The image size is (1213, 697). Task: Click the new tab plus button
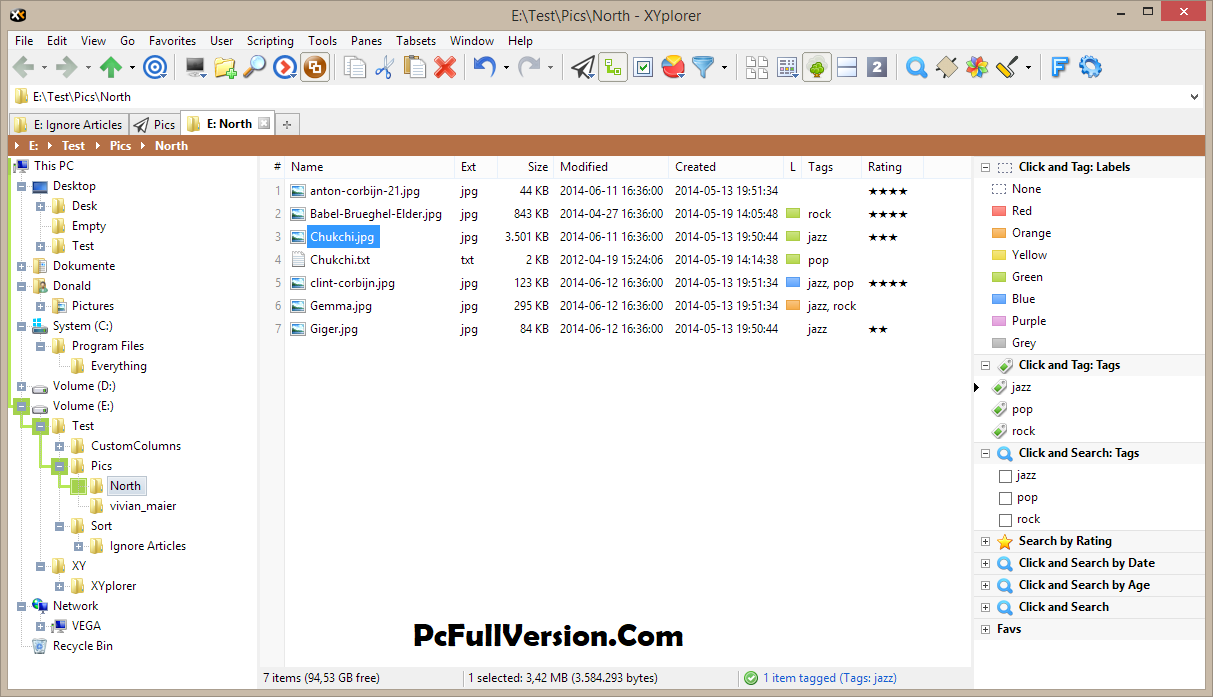pos(287,124)
